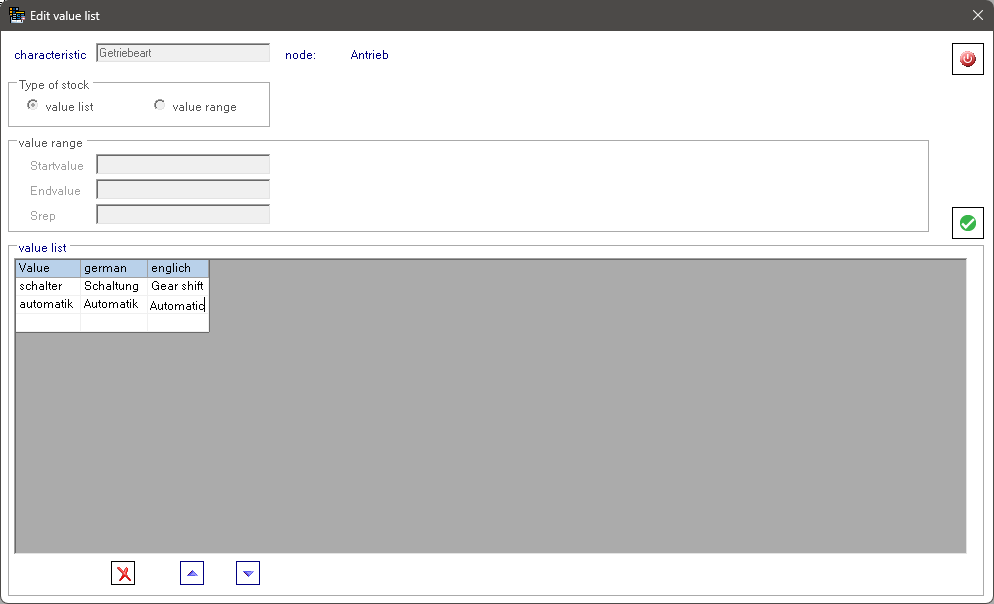
Task: Select the schalter value cell
Action: point(48,286)
